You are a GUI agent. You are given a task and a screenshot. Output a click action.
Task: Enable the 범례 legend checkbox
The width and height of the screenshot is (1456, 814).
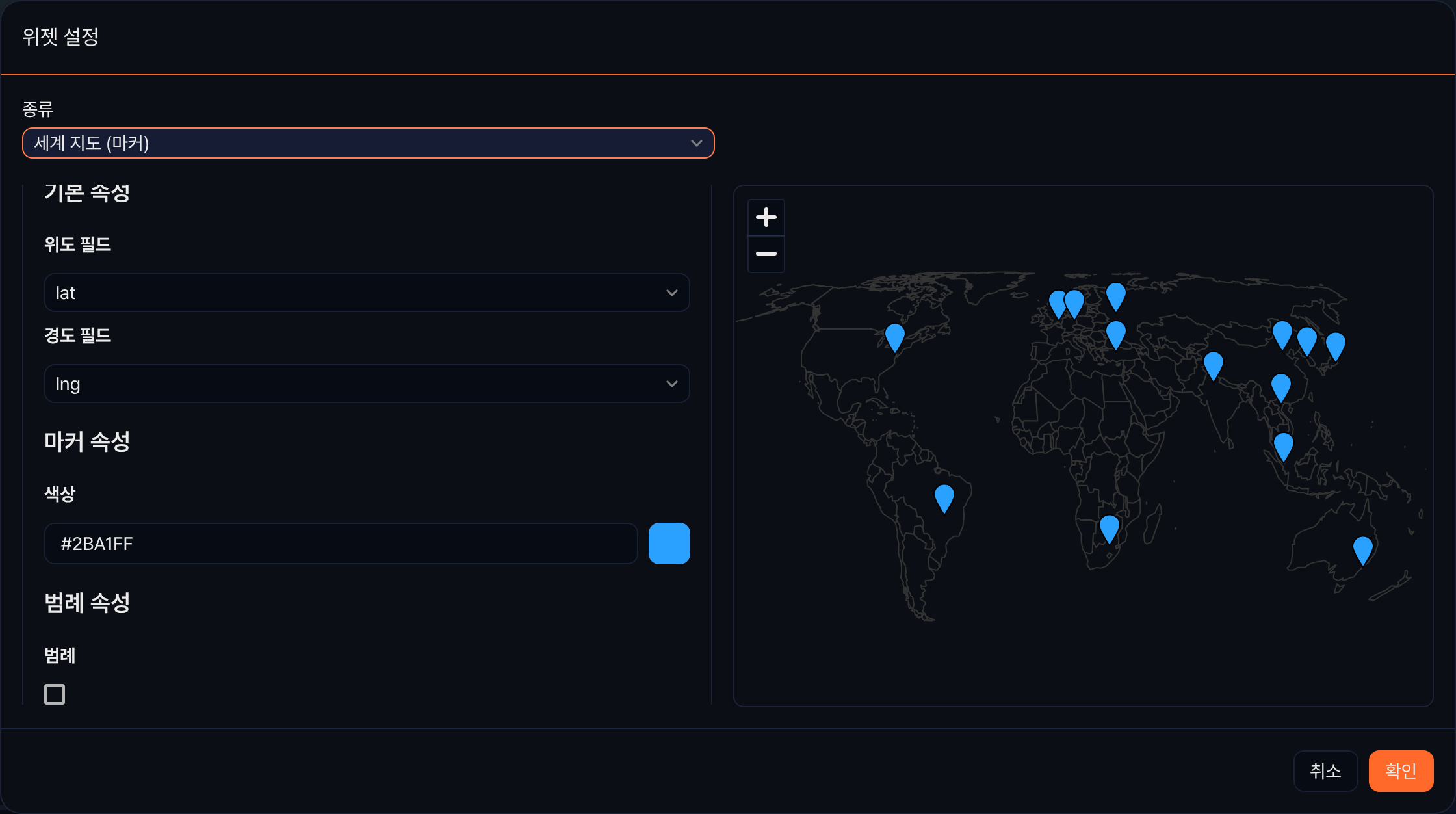coord(55,694)
